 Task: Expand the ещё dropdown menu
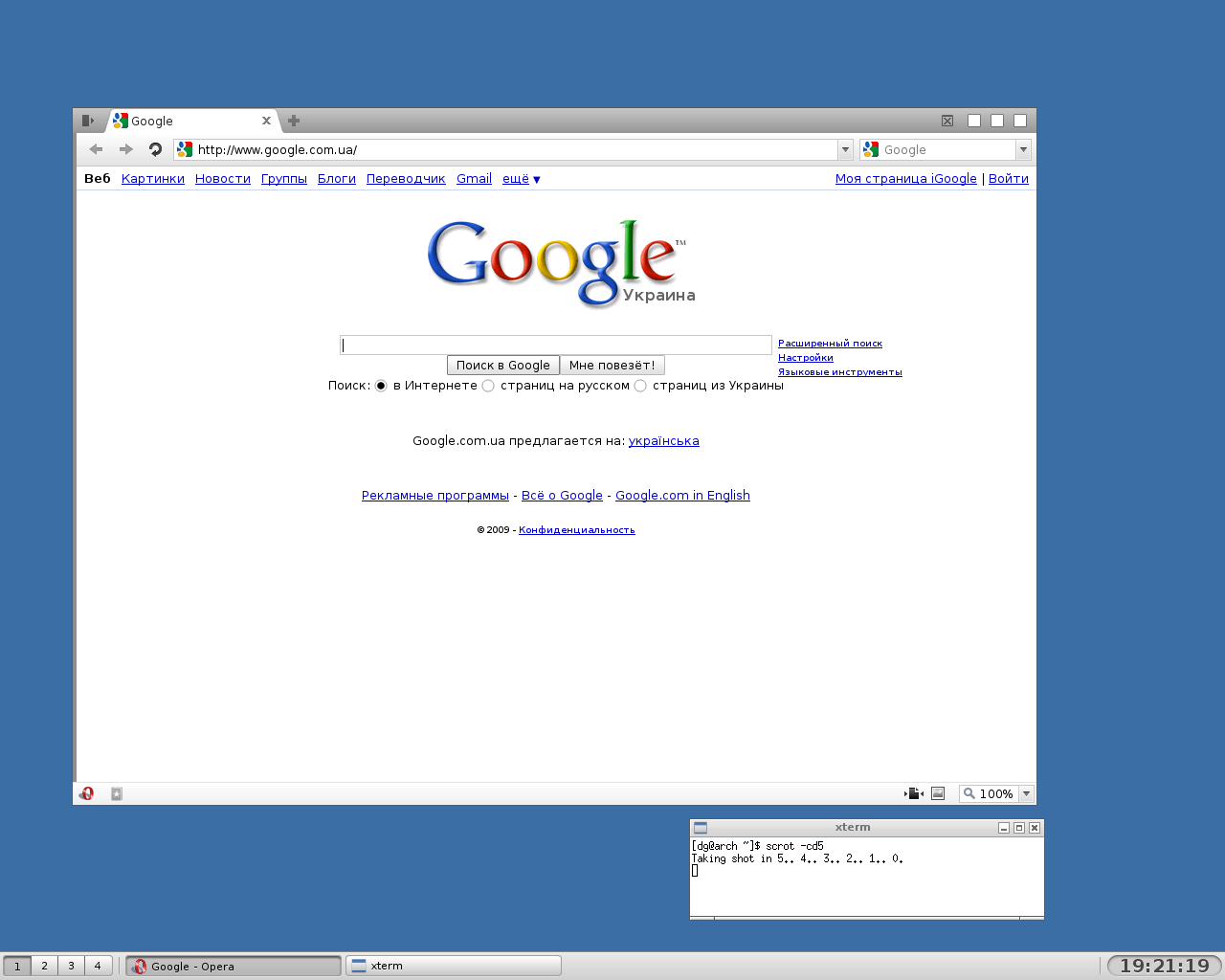pyautogui.click(x=521, y=179)
